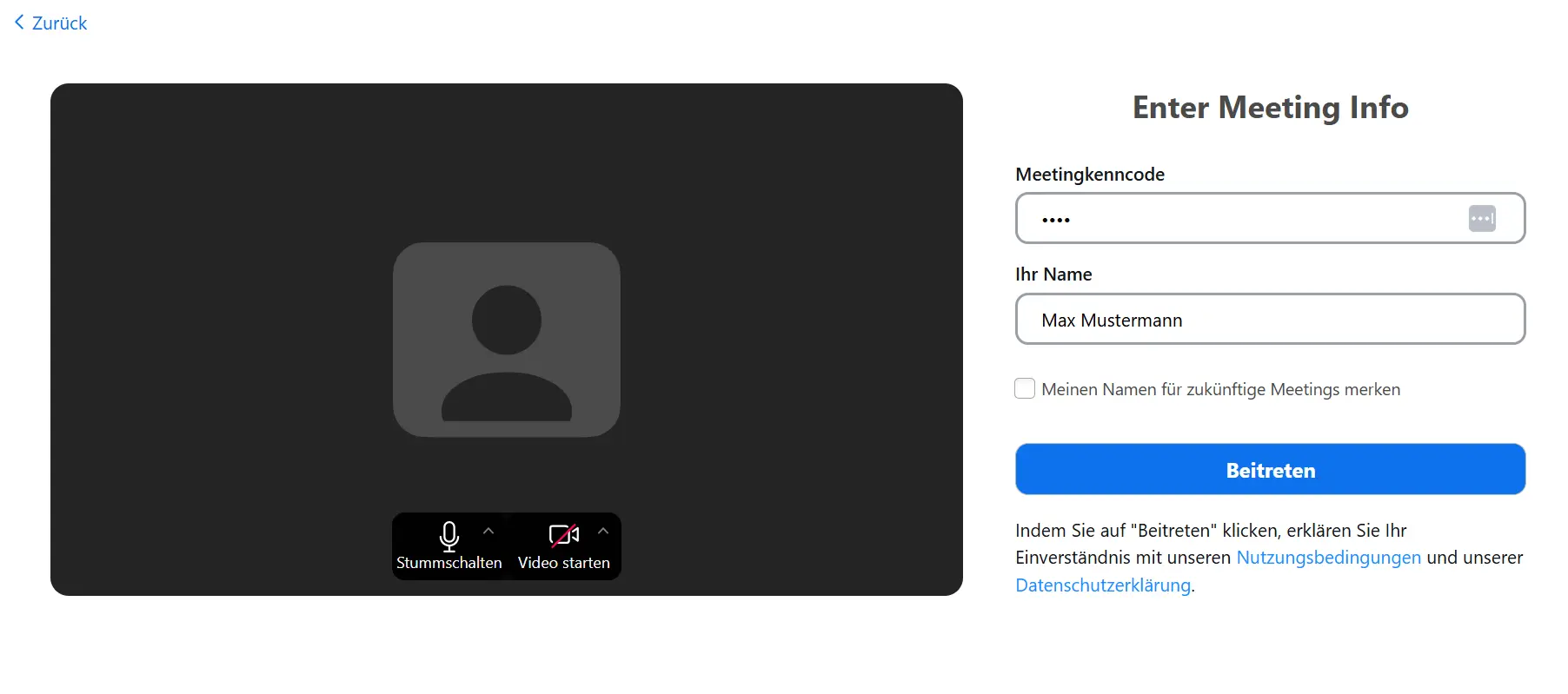Click the password manager icon in Meetingkenncode field
1568x694 pixels.
(1481, 218)
